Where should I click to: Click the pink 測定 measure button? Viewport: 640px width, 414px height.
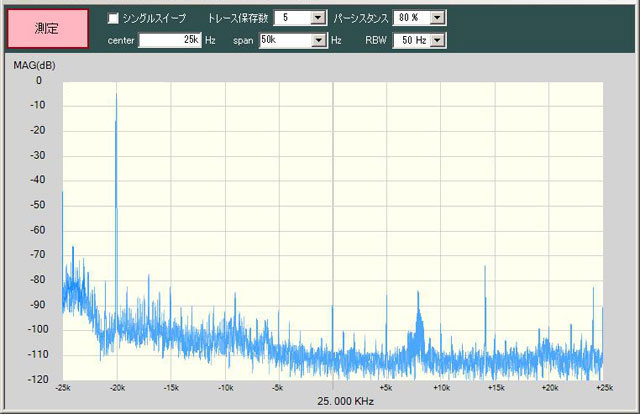[48, 29]
